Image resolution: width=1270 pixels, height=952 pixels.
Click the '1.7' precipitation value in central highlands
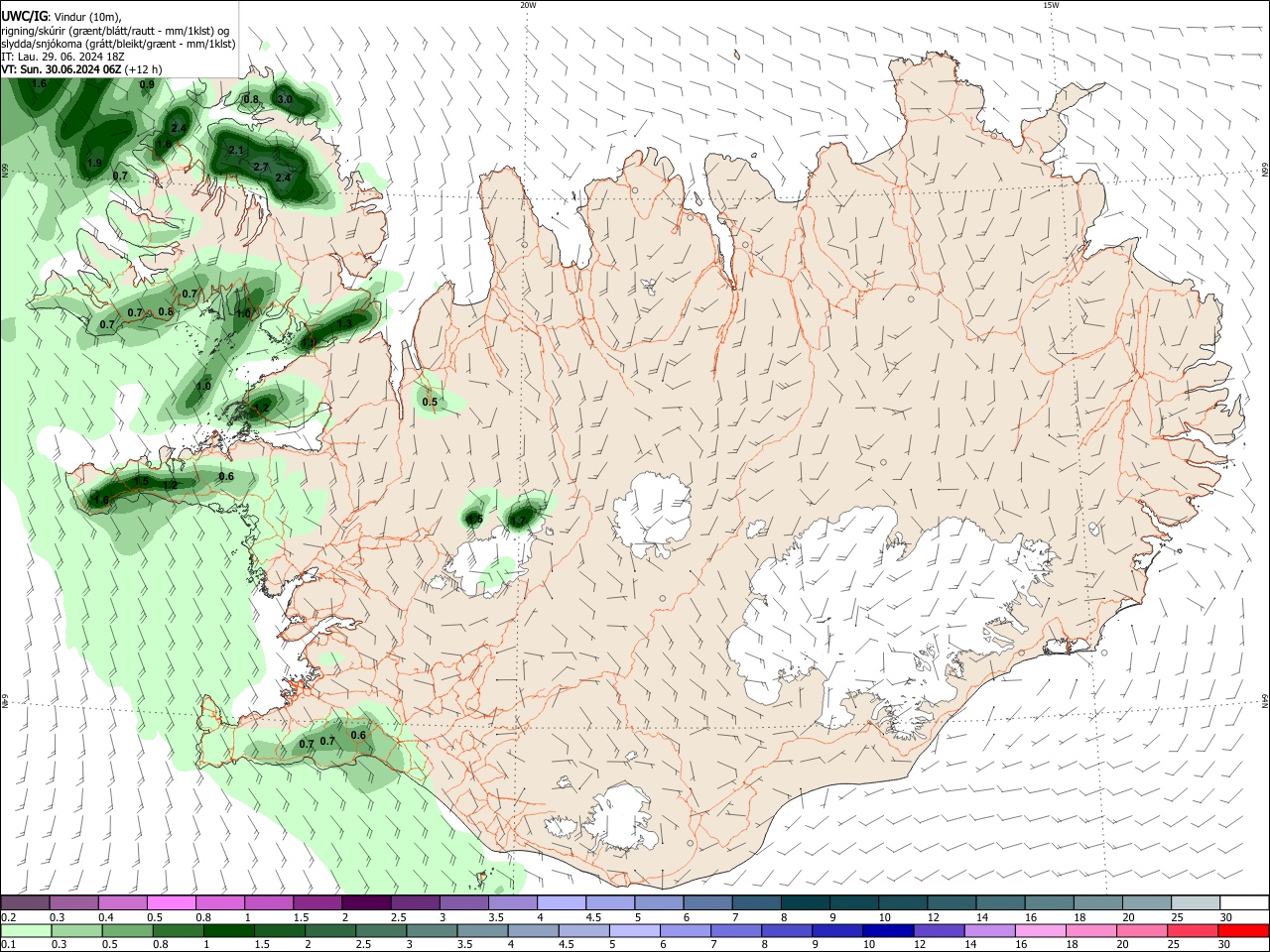click(x=520, y=518)
